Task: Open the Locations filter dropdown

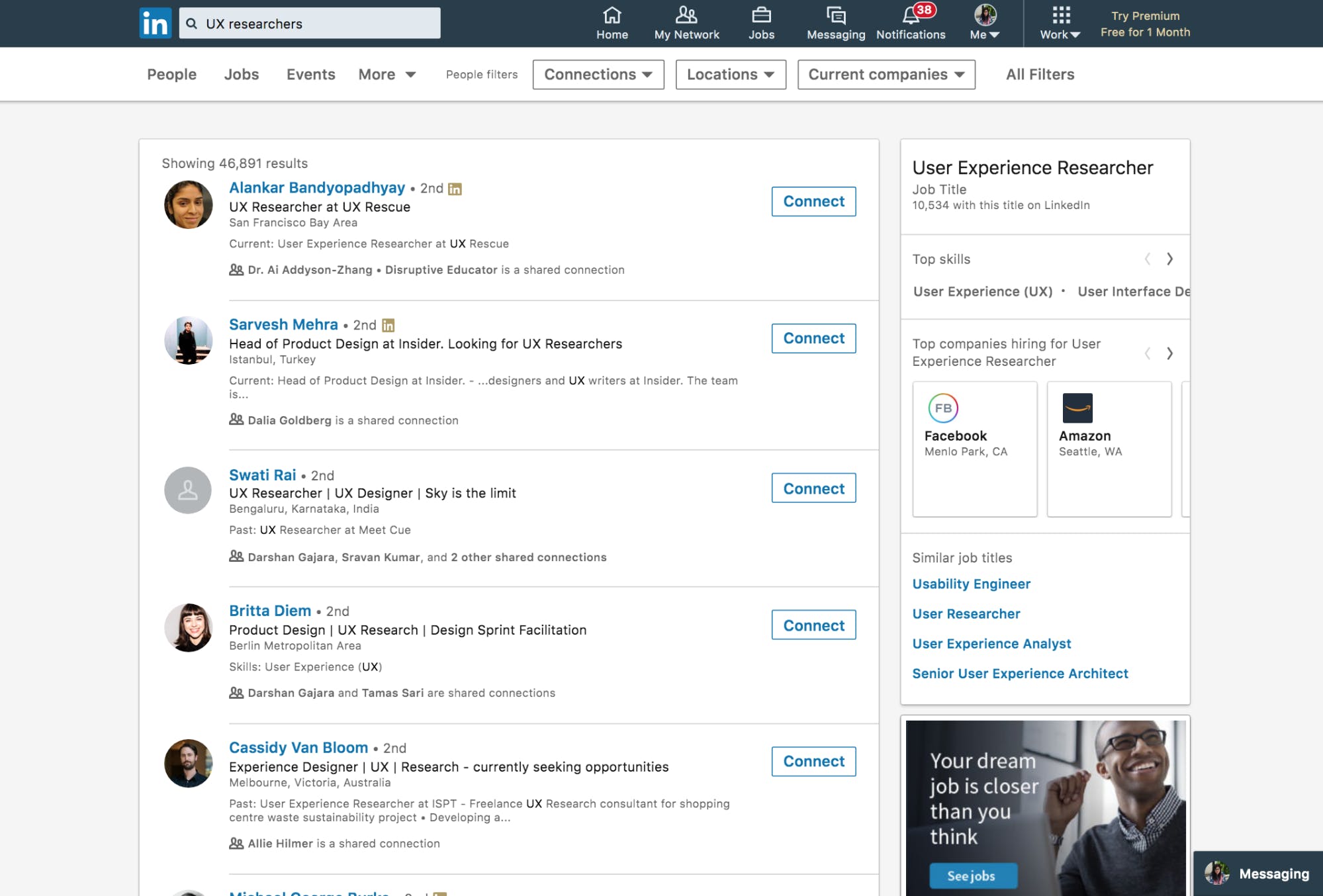Action: pos(731,74)
